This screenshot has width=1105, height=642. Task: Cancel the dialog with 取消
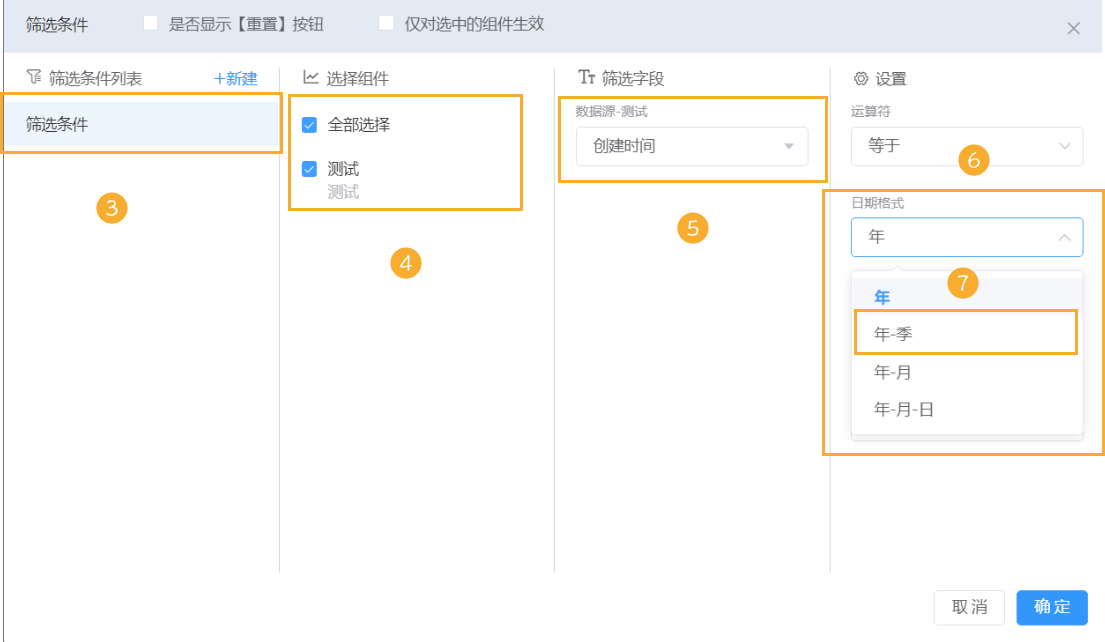pyautogui.click(x=968, y=607)
